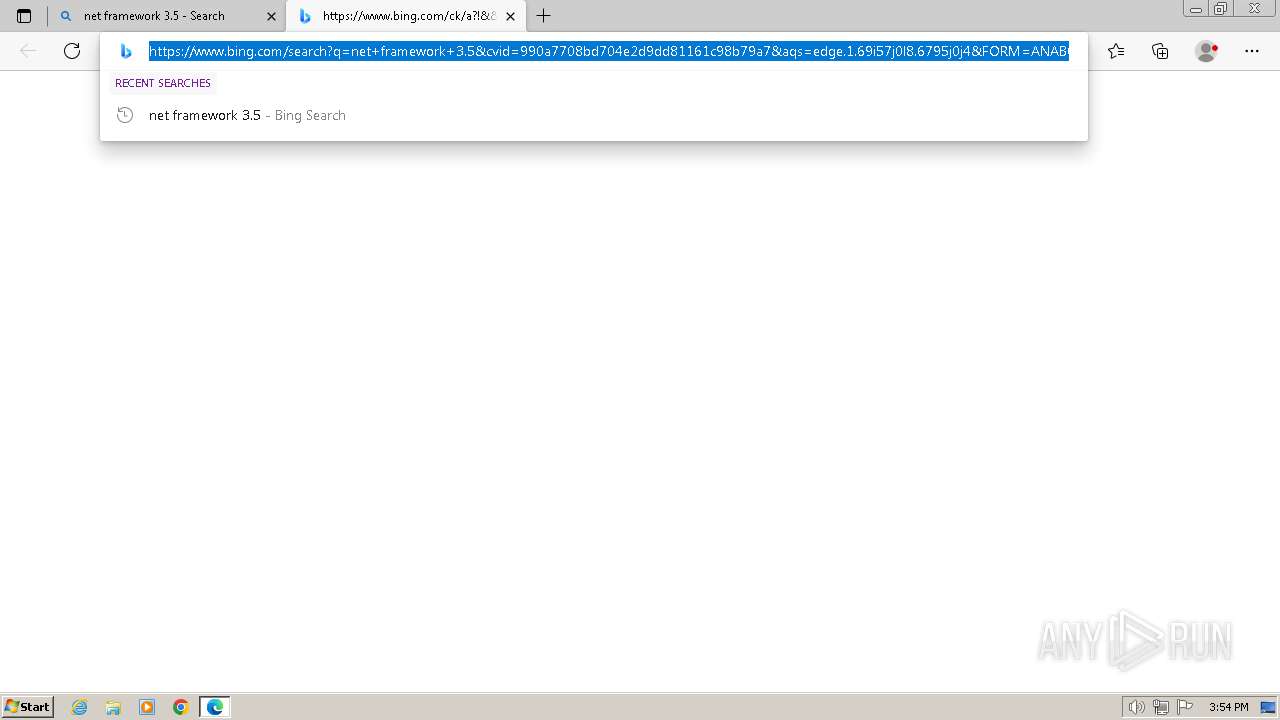Viewport: 1280px width, 720px height.
Task: Open the Windows Start menu
Action: (28, 707)
